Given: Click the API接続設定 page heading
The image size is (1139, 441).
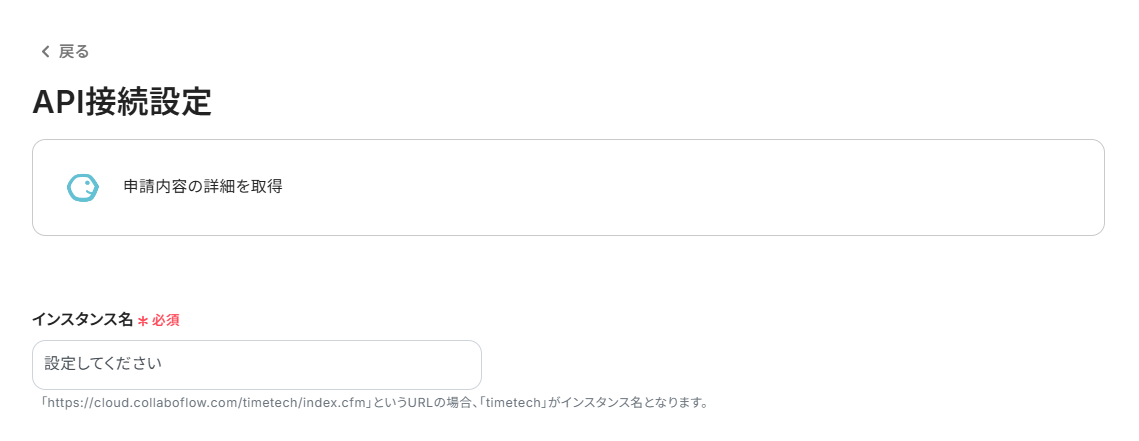Looking at the screenshot, I should click(x=122, y=102).
